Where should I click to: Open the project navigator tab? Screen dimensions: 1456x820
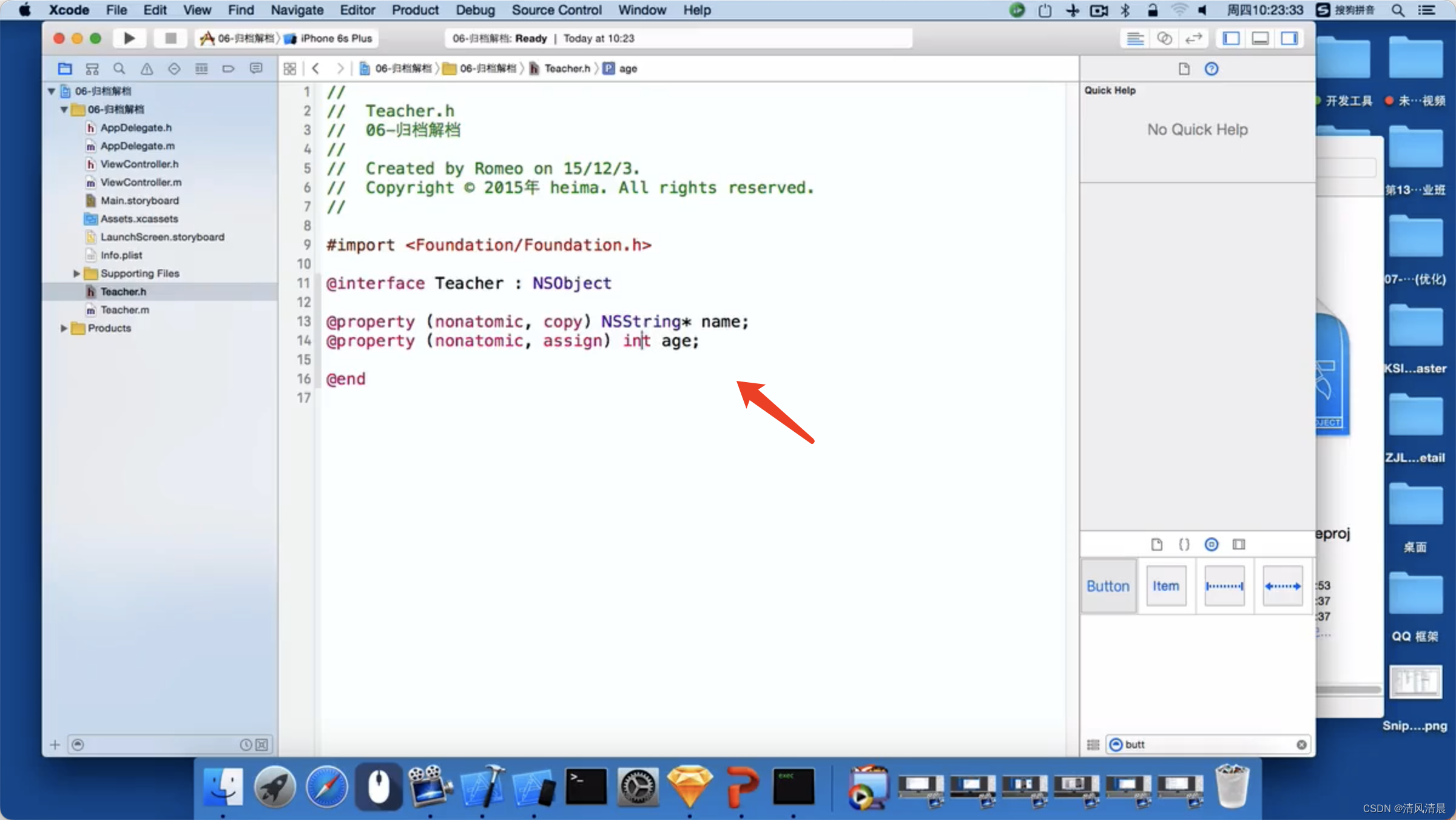click(x=65, y=69)
